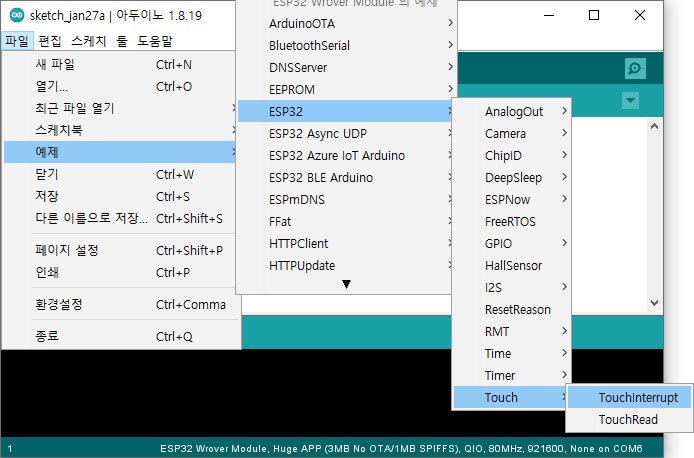Expand the ArduinoOTA examples
This screenshot has height=458, width=694.
coord(346,23)
